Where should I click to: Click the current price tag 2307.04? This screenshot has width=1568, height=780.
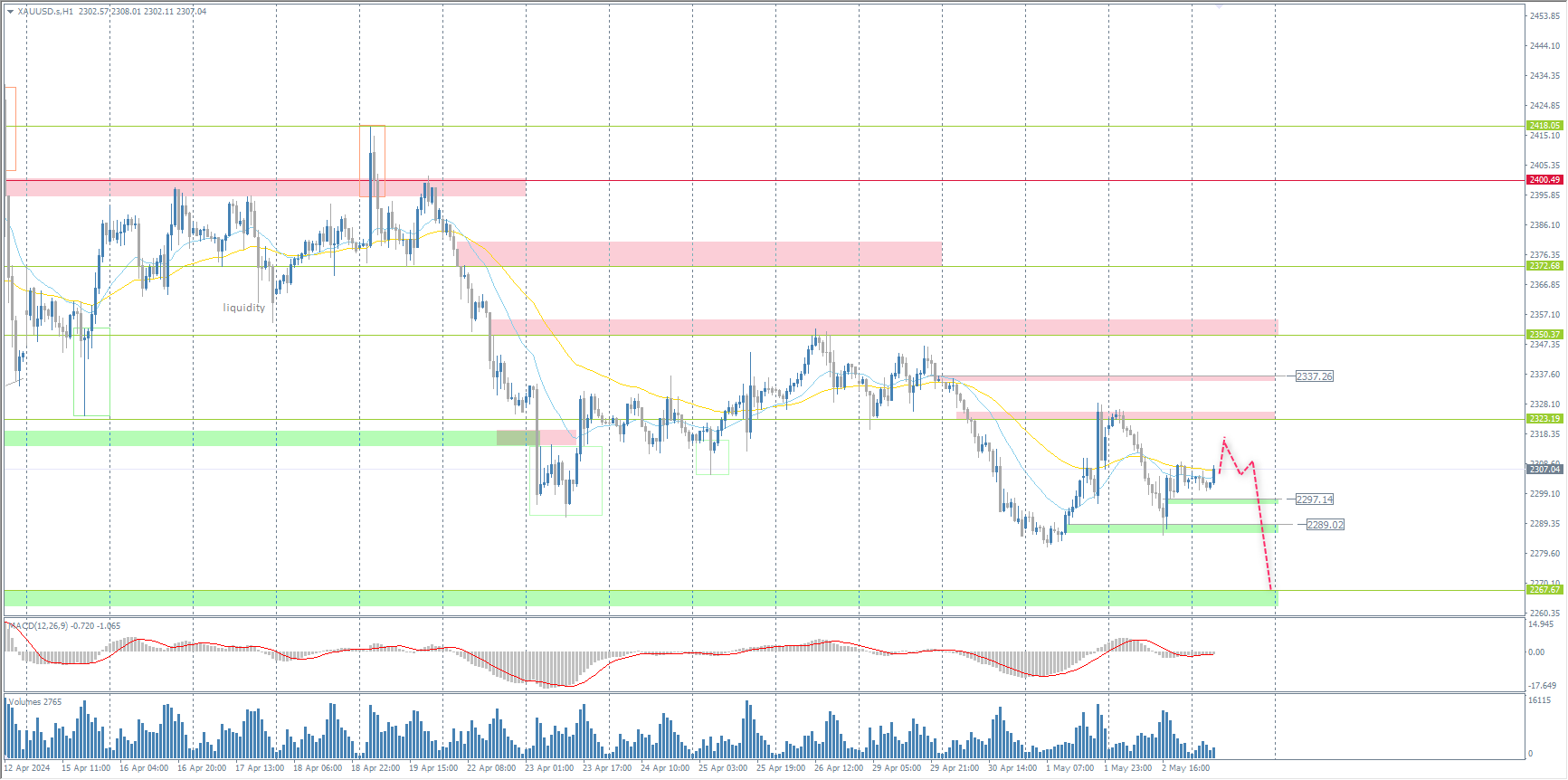tap(1544, 470)
